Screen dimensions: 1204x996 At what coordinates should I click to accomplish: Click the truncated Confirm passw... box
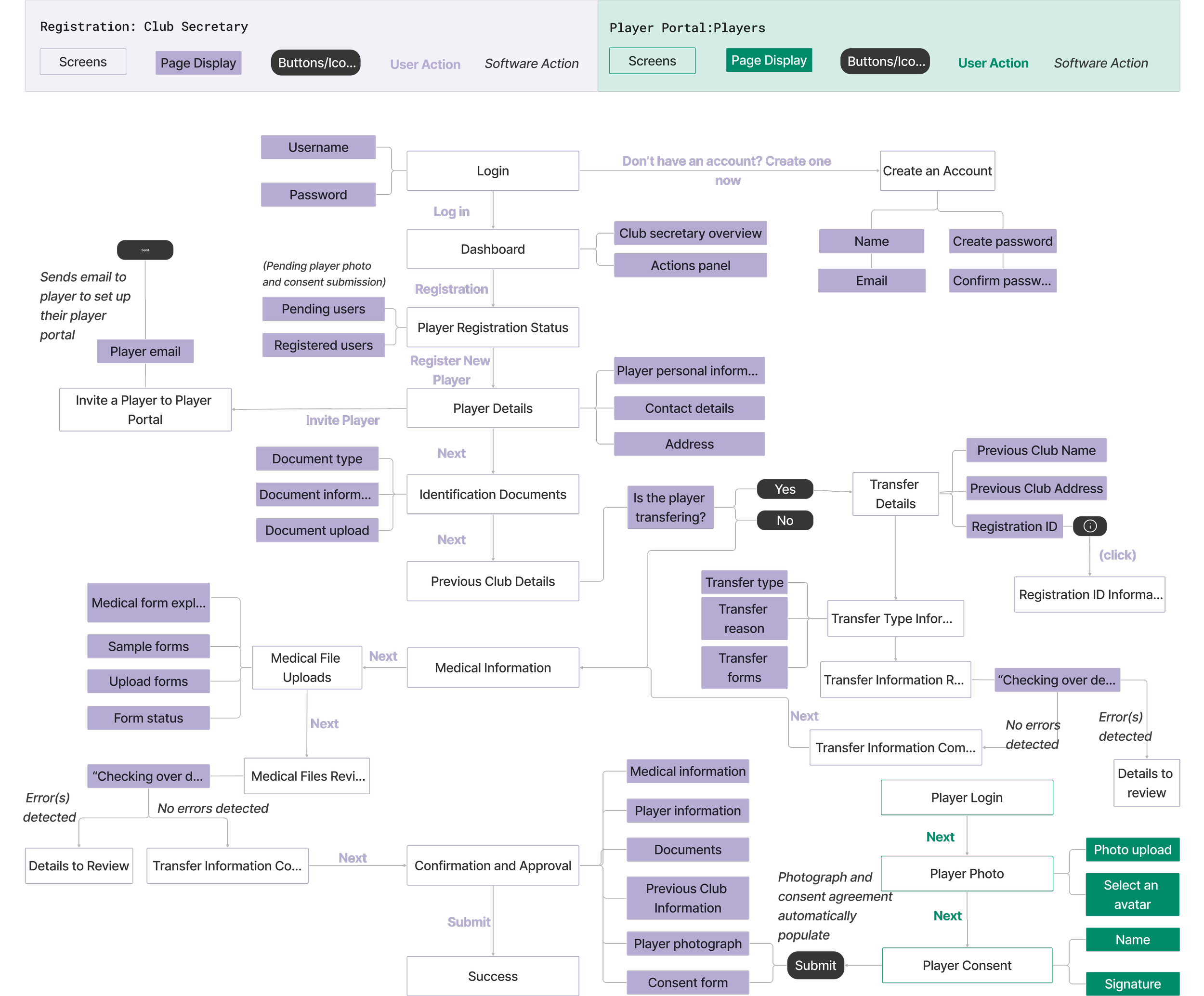[1002, 281]
